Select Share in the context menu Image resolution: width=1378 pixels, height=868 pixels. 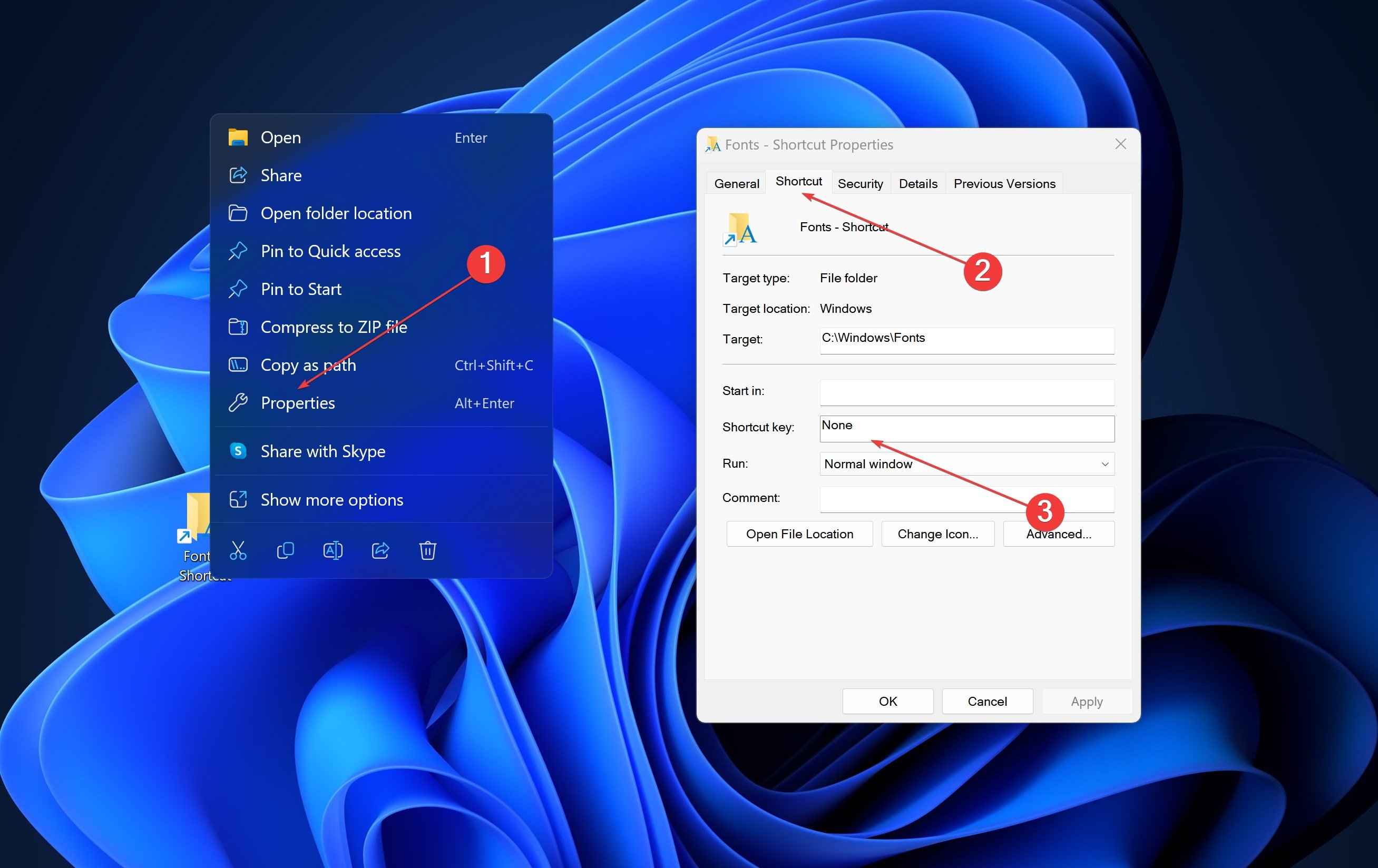(381, 175)
